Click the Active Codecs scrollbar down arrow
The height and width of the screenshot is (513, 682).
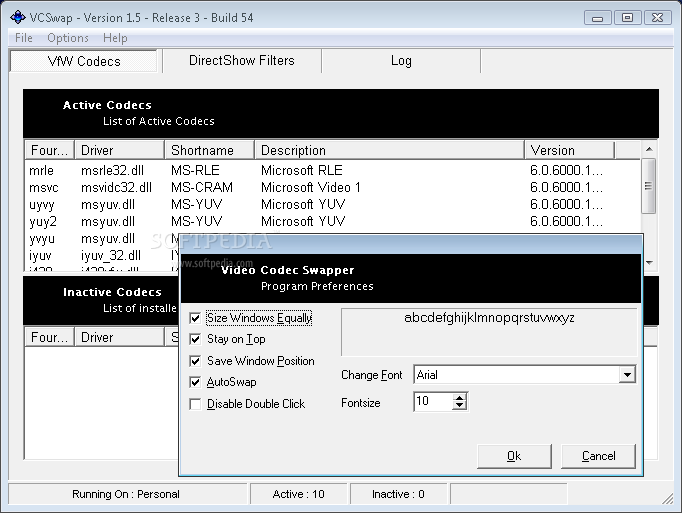[x=649, y=263]
